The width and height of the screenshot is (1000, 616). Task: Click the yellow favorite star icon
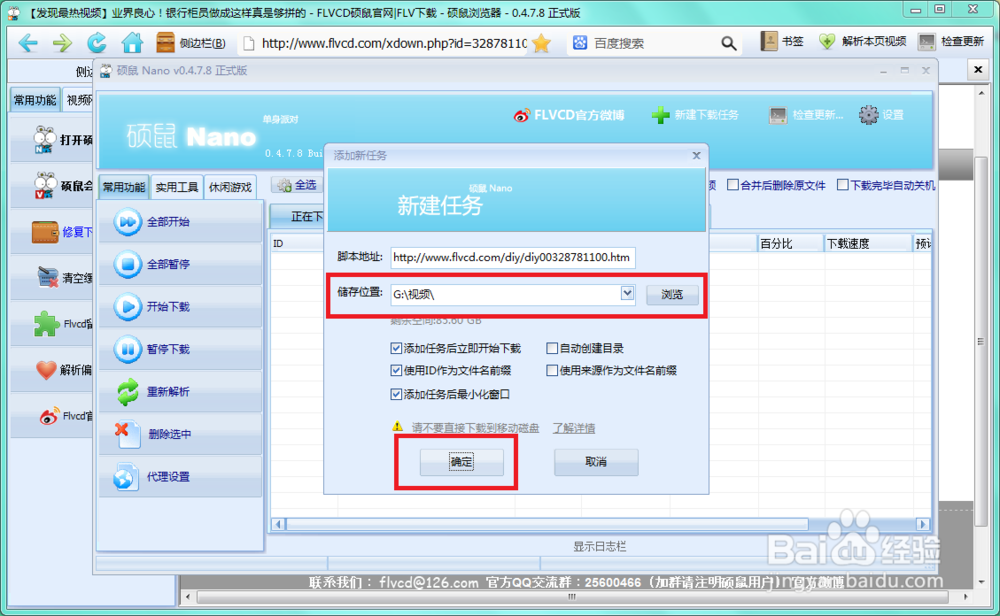coord(541,43)
